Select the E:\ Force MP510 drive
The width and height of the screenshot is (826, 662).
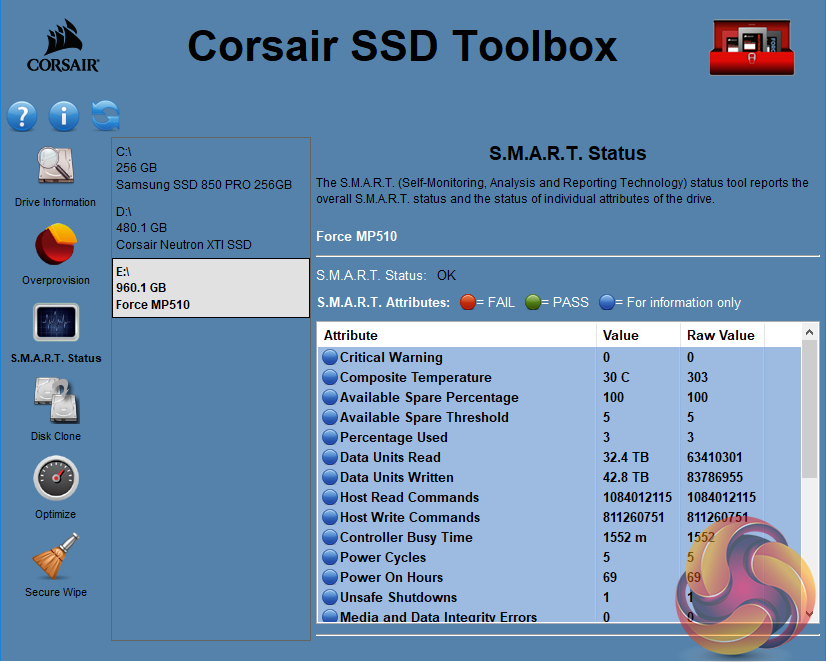pos(210,288)
